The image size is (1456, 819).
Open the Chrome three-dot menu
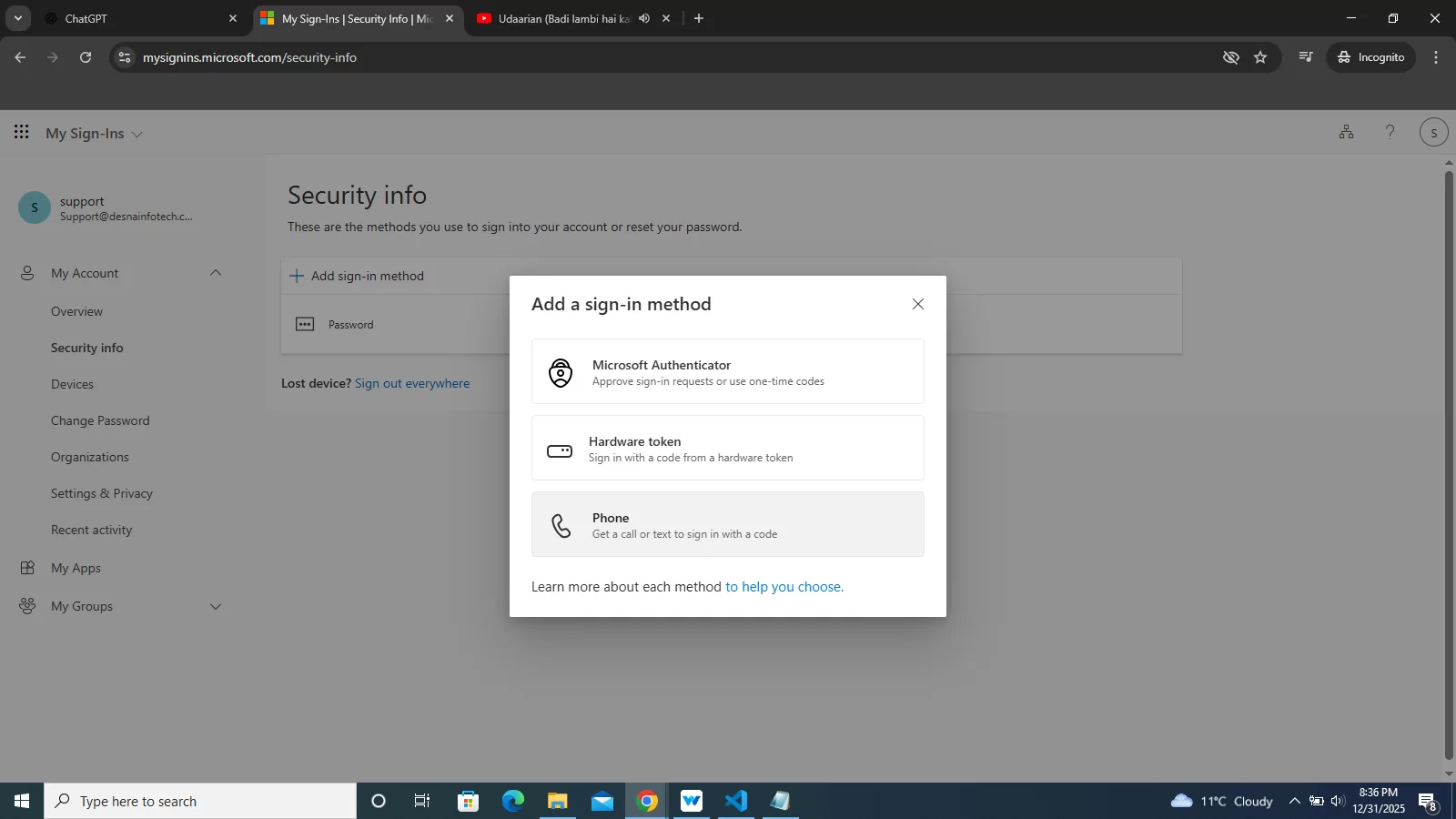point(1436,57)
